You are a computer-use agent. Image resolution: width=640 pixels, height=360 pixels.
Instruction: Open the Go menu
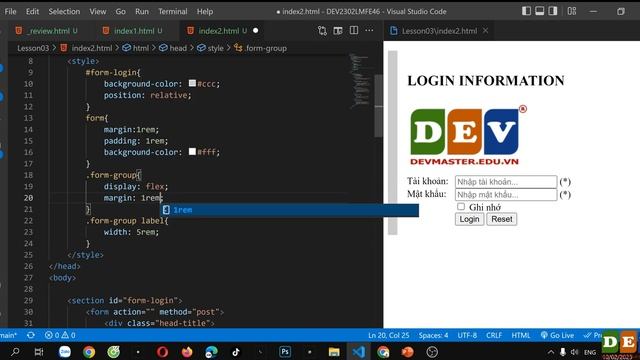(120, 11)
